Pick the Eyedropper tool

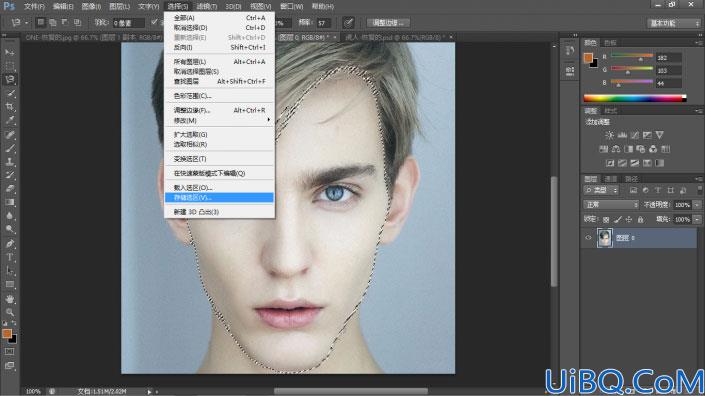9,120
